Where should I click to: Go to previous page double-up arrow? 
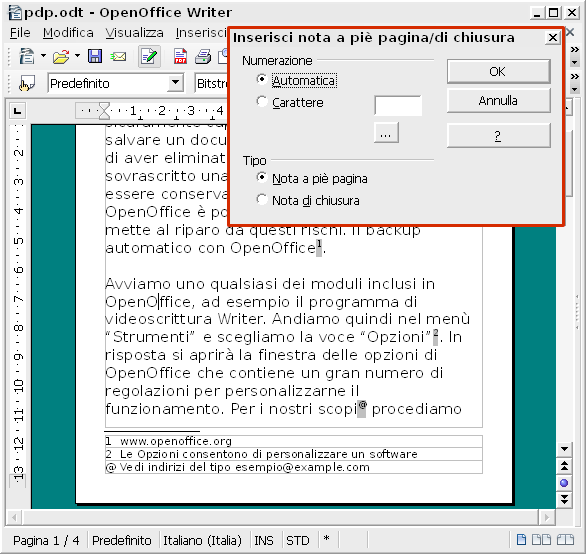point(564,466)
